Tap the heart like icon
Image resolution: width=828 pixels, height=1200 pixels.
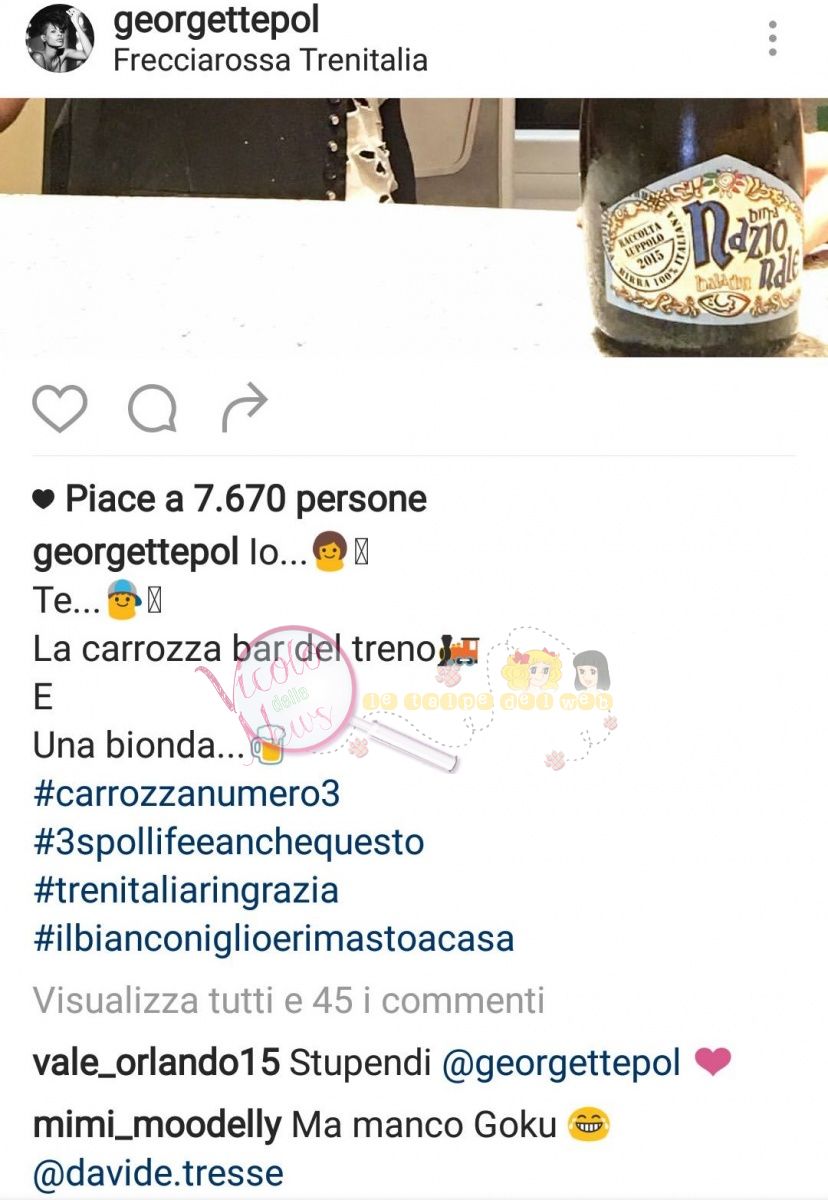60,408
